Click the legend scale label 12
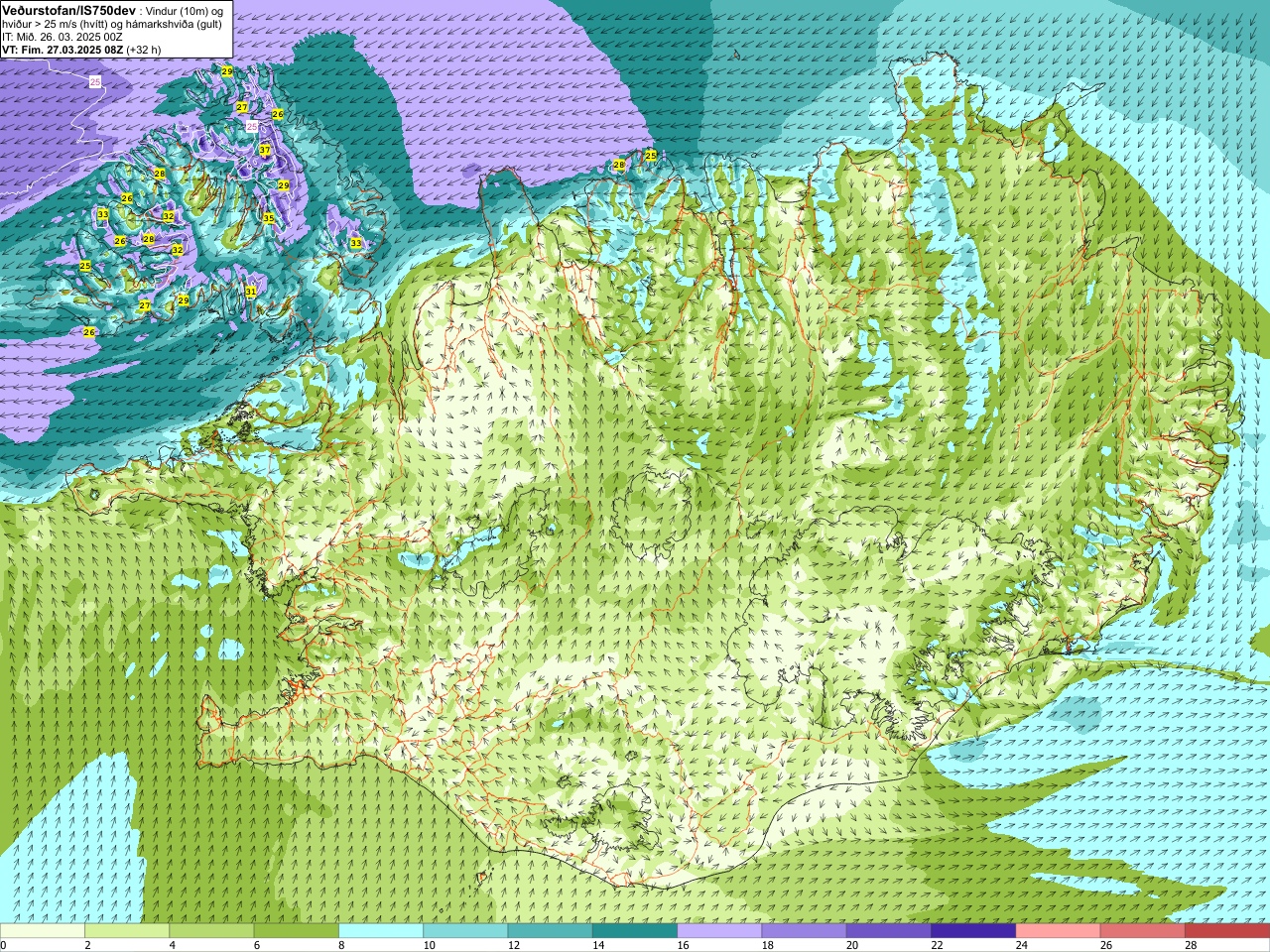Image resolution: width=1270 pixels, height=952 pixels. tap(513, 945)
